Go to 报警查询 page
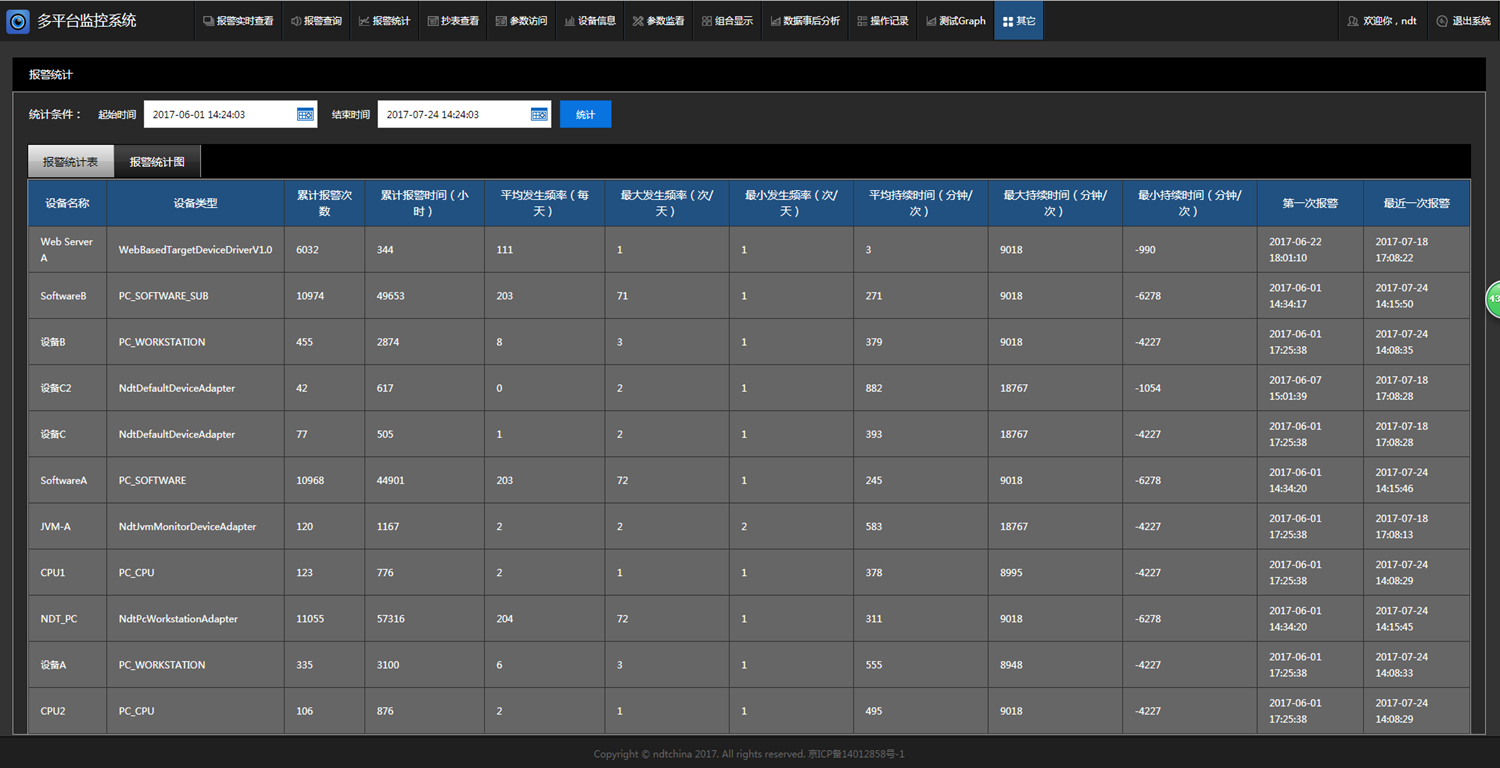The height and width of the screenshot is (768, 1500). (317, 21)
